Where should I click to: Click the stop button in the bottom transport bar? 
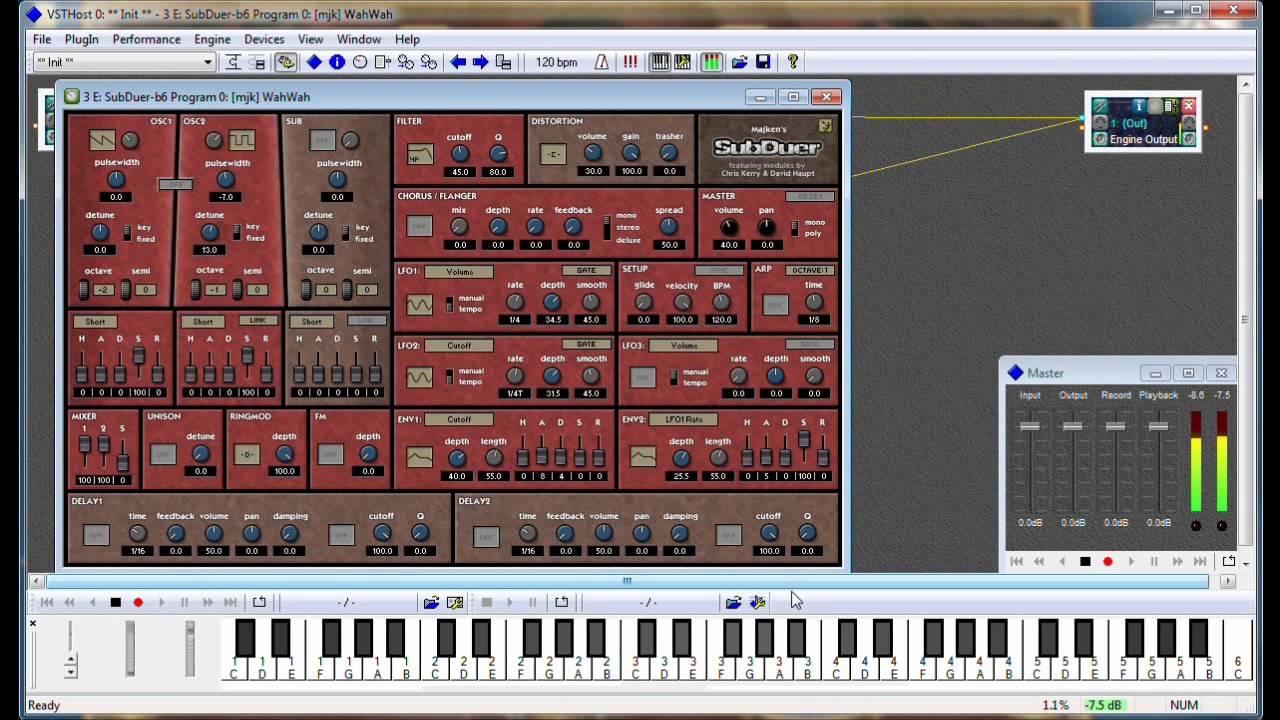tap(115, 602)
